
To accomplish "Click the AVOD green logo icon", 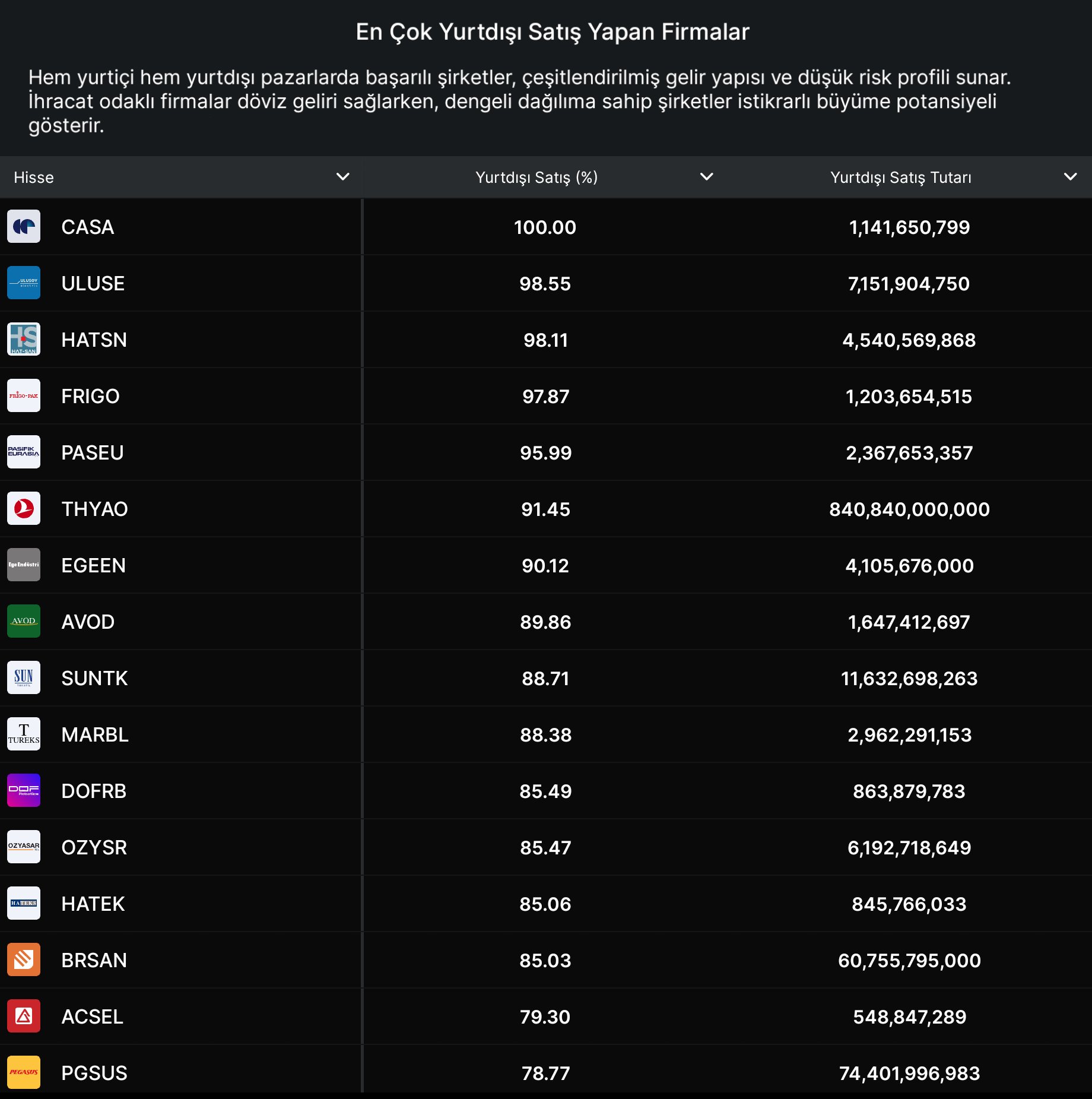I will coord(24,622).
